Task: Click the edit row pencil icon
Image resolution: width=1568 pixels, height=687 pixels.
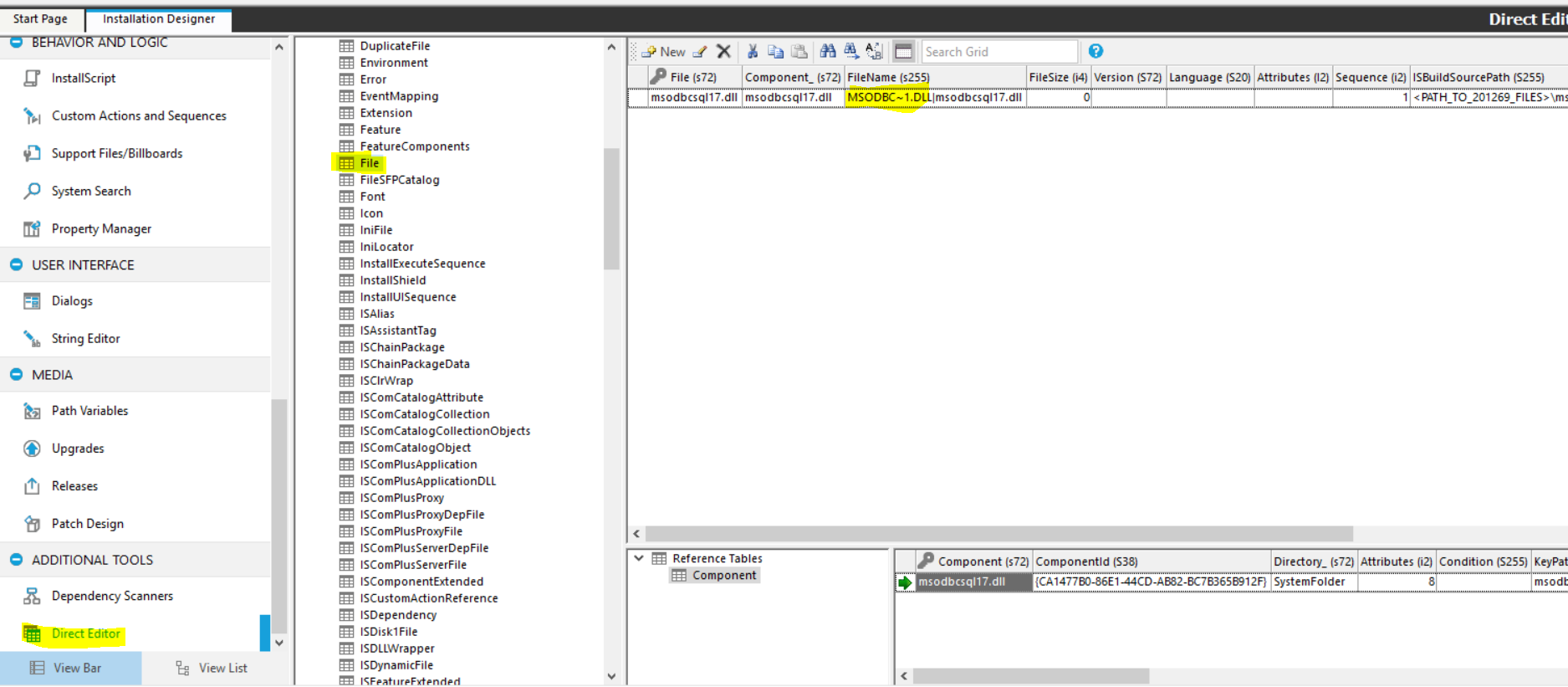Action: (x=700, y=52)
